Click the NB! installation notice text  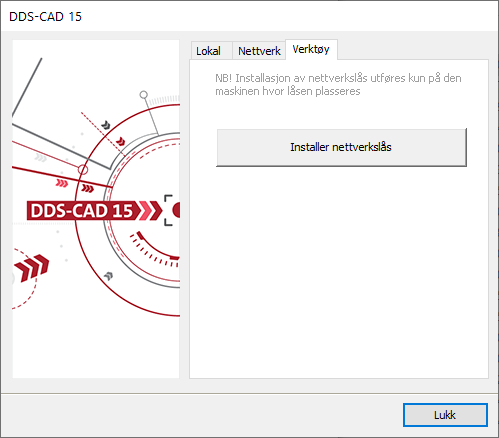[x=338, y=85]
